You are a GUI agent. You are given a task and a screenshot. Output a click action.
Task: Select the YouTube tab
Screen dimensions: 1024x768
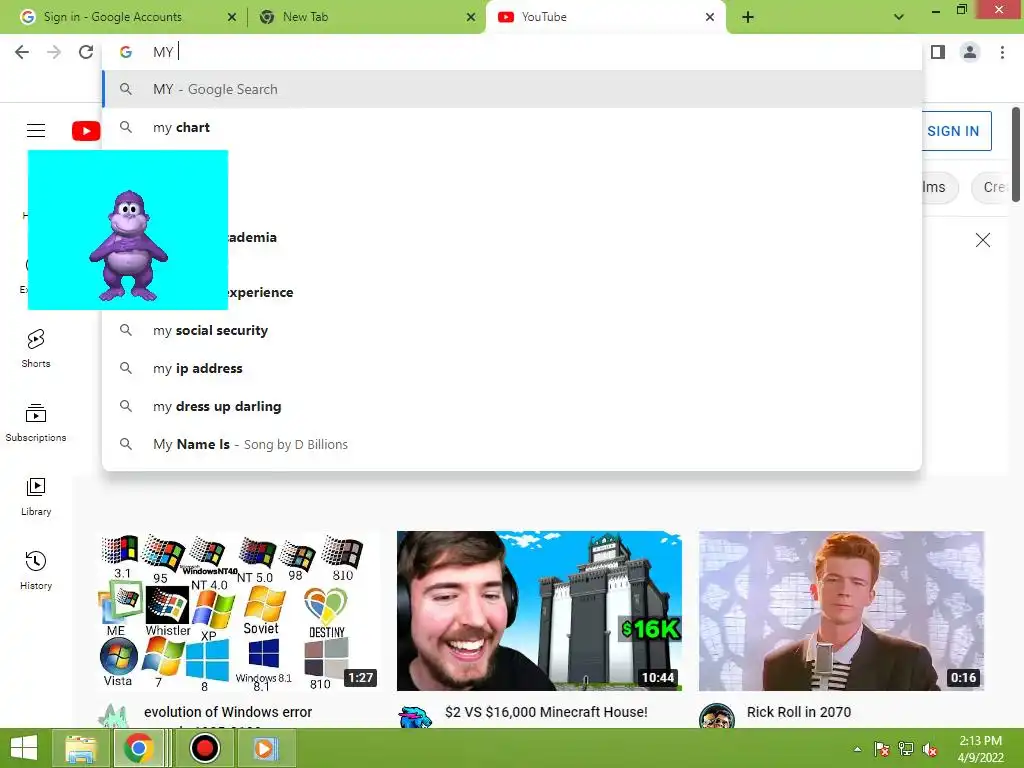605,17
